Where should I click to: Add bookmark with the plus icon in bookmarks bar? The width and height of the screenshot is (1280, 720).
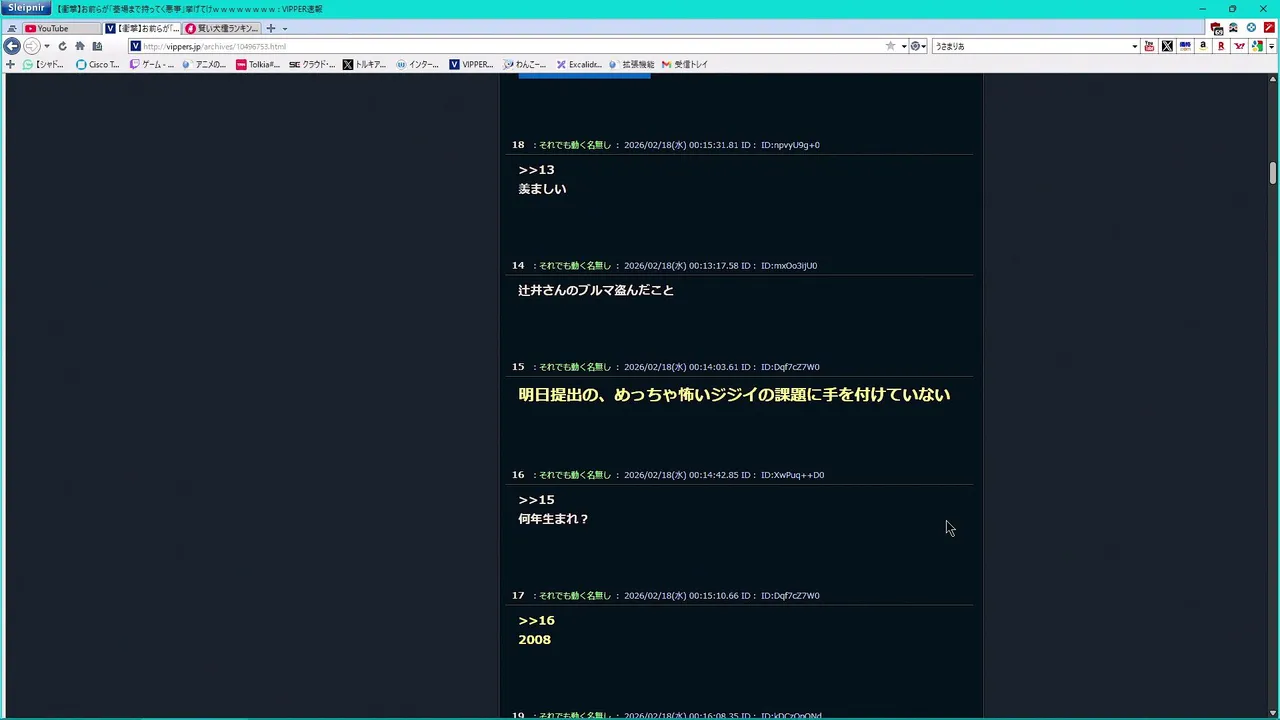pos(10,64)
